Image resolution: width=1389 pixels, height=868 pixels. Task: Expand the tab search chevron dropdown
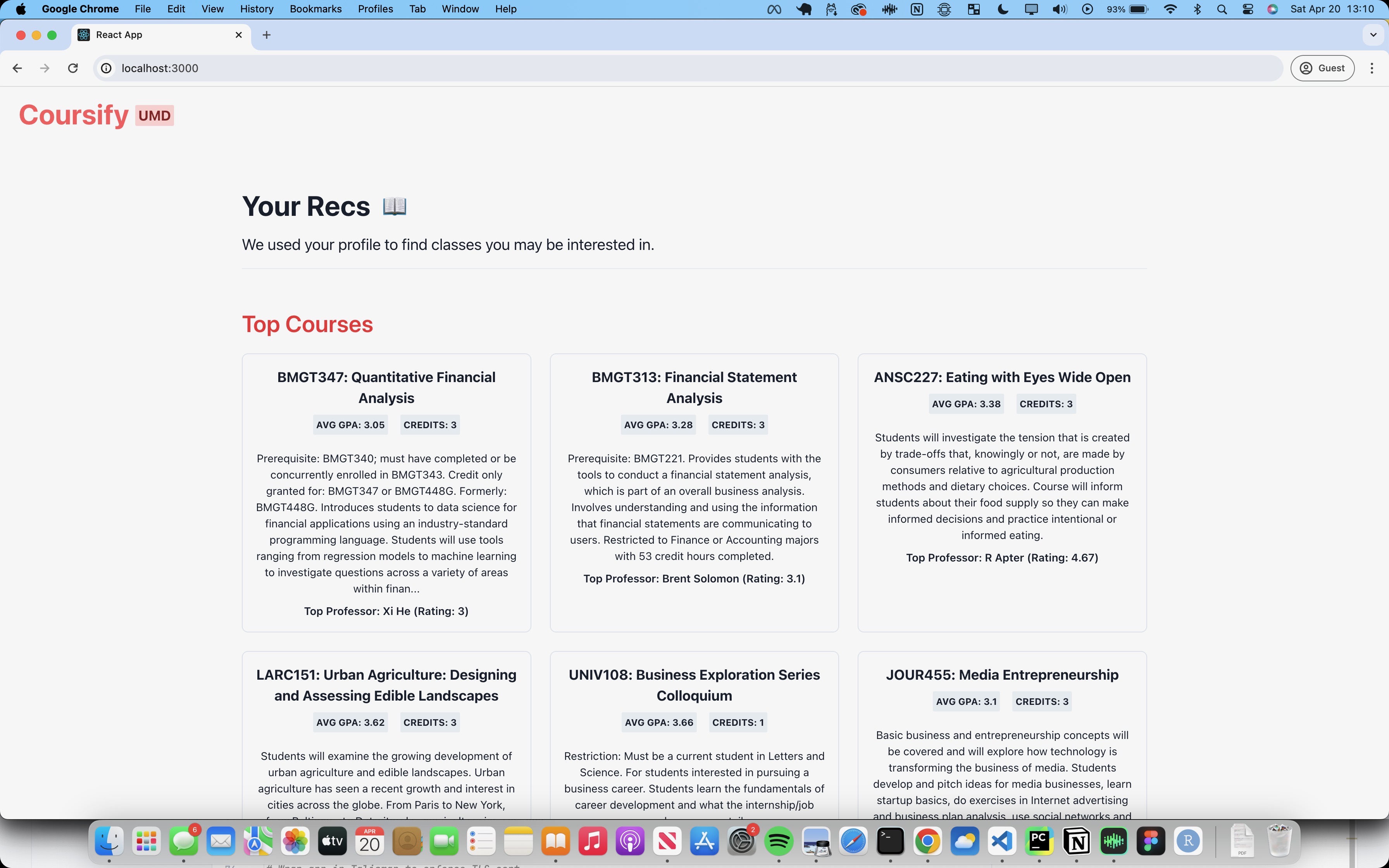click(1373, 35)
